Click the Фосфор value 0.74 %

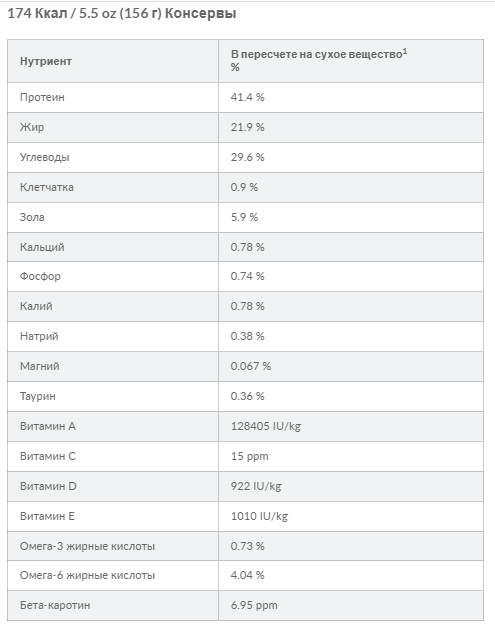coord(248,276)
